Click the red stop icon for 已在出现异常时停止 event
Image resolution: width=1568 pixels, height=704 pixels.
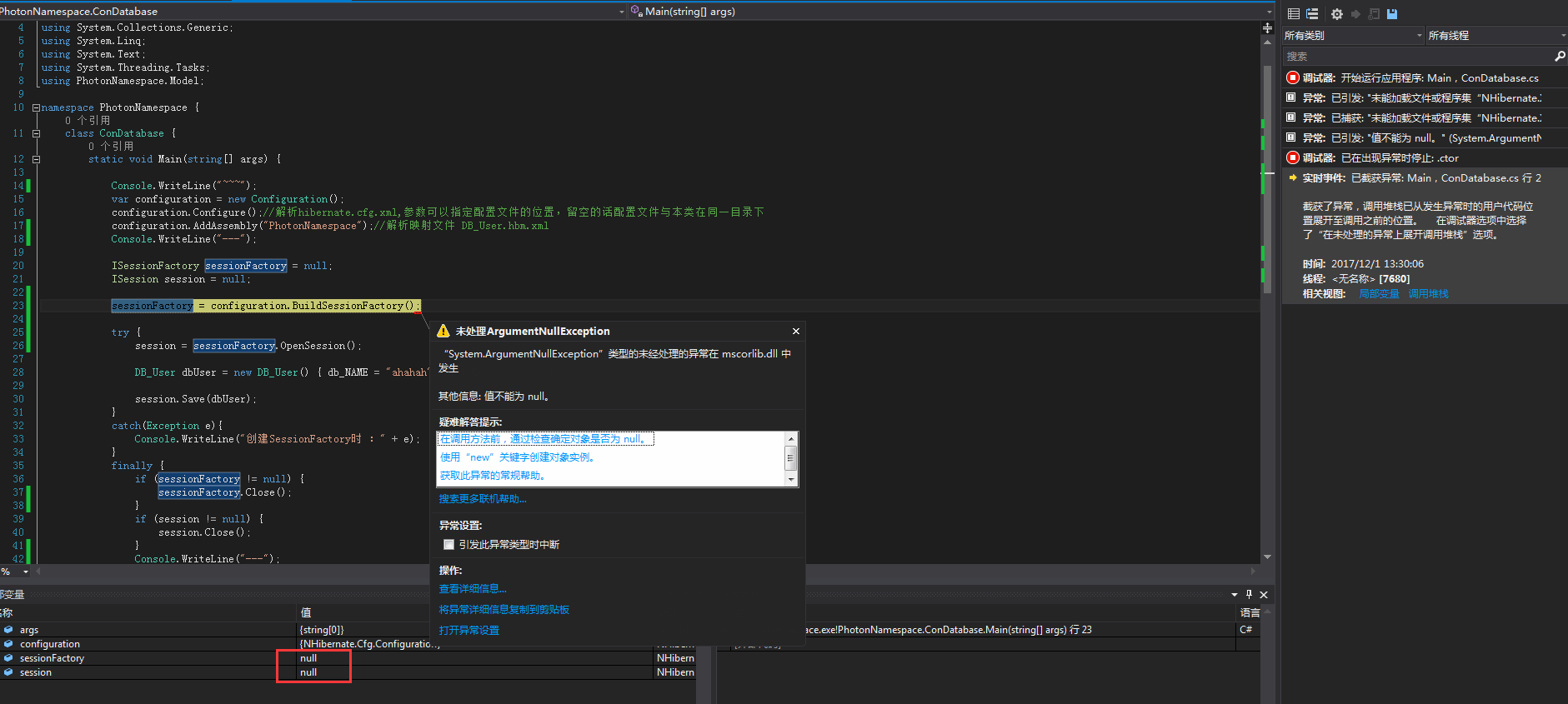1293,157
